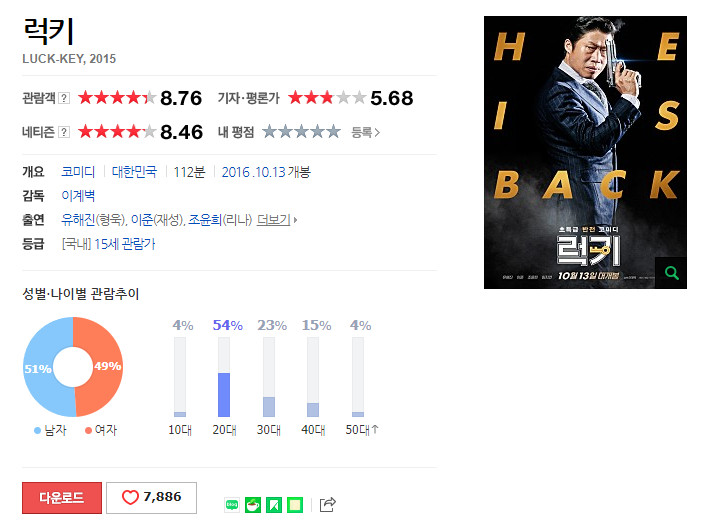Click the 20대 age bar
The image size is (708, 528).
(x=224, y=377)
